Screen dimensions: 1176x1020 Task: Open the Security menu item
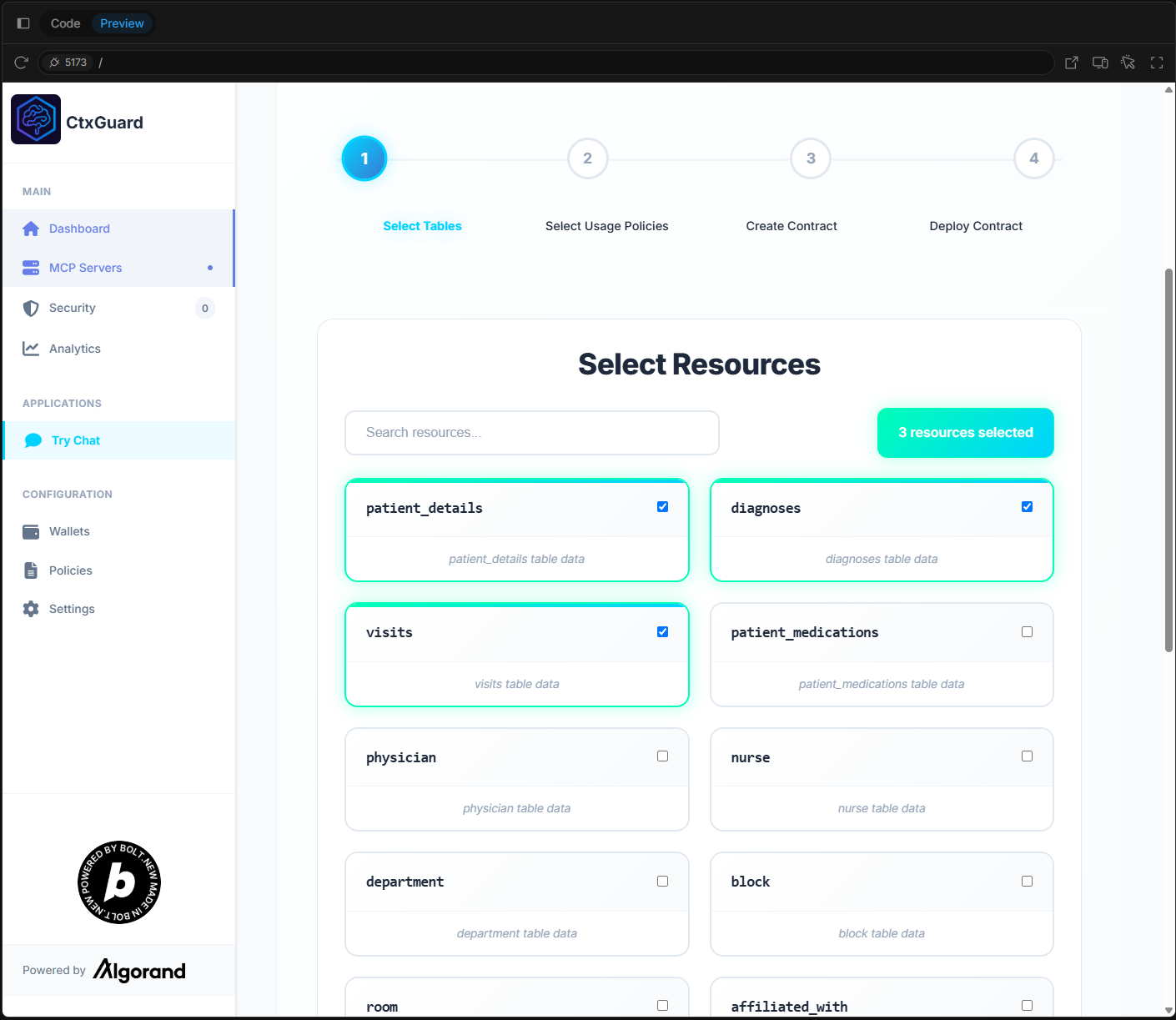(118, 309)
